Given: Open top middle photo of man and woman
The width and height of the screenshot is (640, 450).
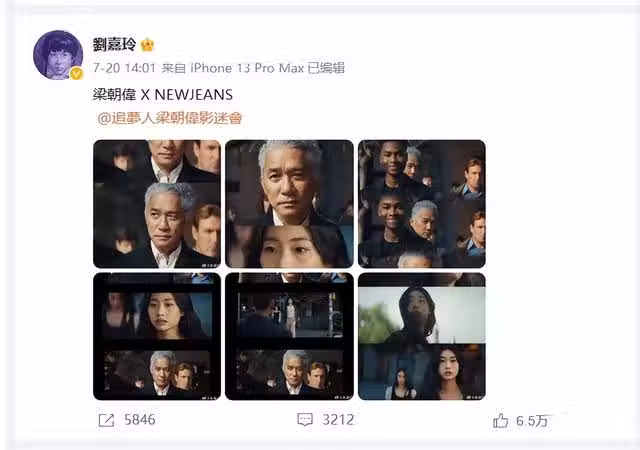Looking at the screenshot, I should pyautogui.click(x=289, y=204).
